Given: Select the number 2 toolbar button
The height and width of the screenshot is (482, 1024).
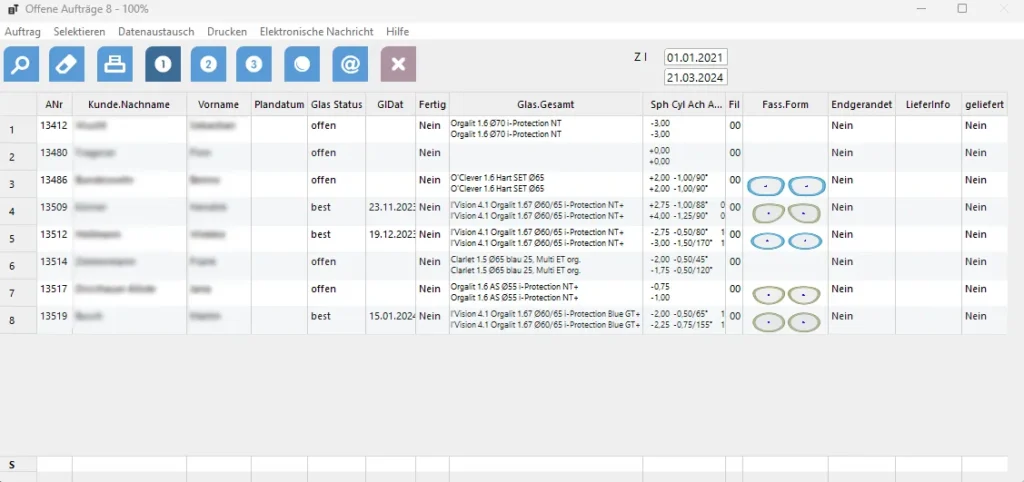Looking at the screenshot, I should point(208,64).
